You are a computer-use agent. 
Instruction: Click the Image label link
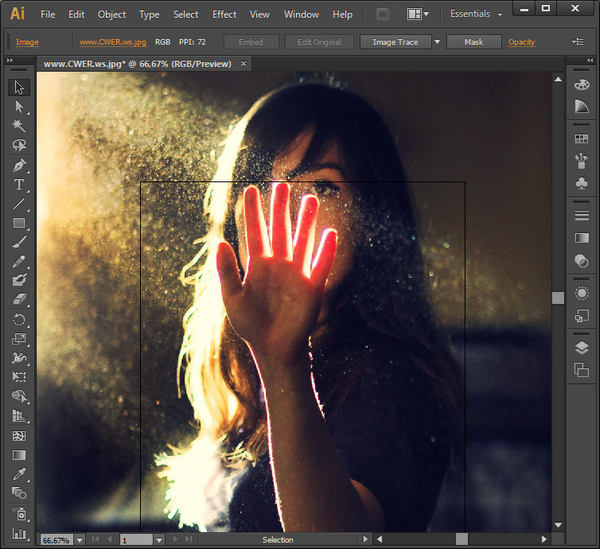coord(27,42)
